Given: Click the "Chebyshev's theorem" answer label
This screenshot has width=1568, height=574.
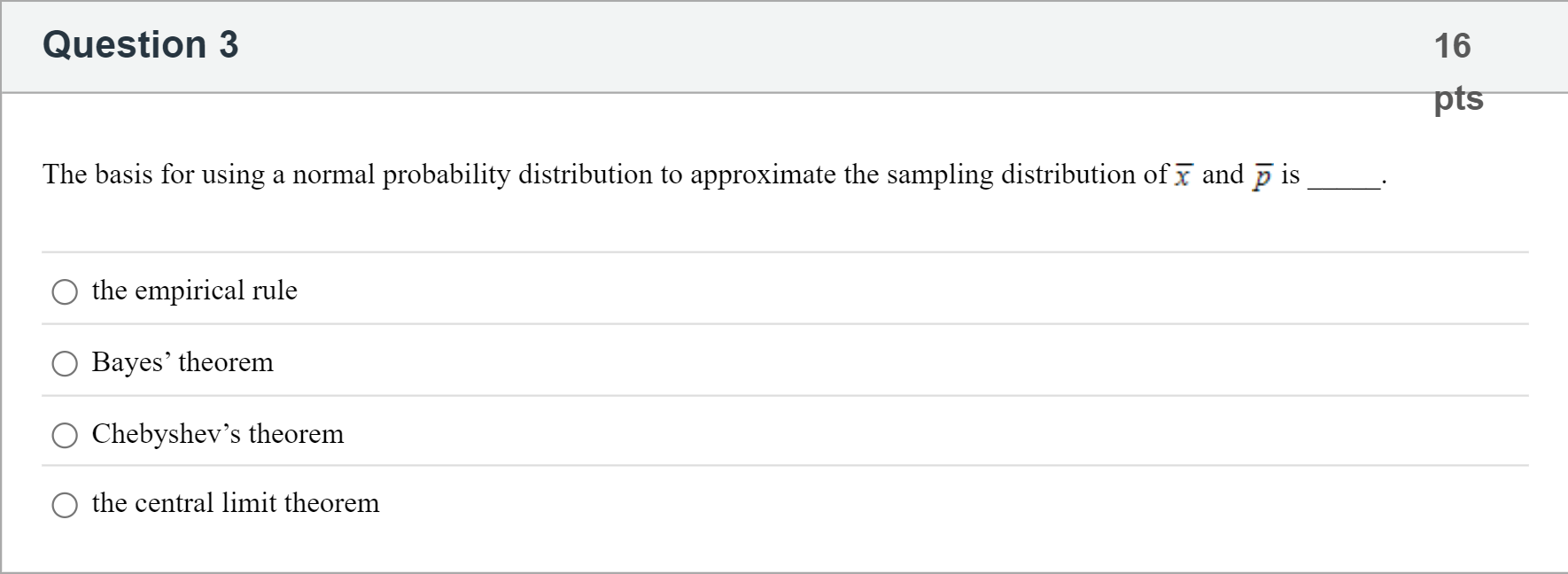Looking at the screenshot, I should [x=218, y=434].
